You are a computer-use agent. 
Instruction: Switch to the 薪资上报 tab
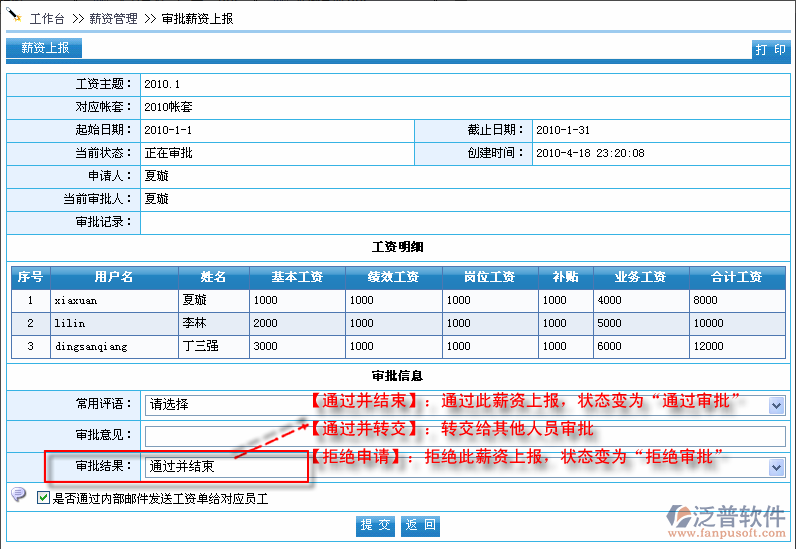[x=45, y=48]
